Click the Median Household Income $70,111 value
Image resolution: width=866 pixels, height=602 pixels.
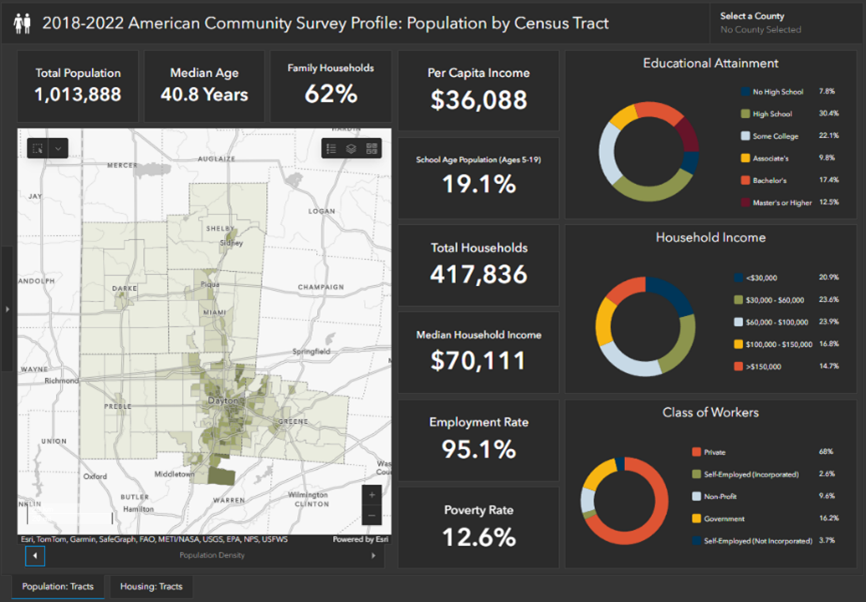[479, 361]
